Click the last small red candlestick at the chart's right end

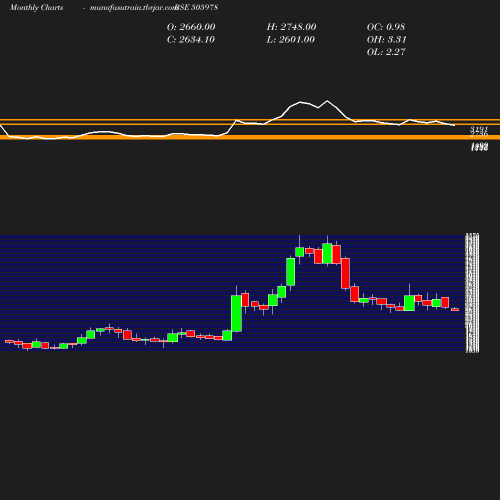click(455, 310)
